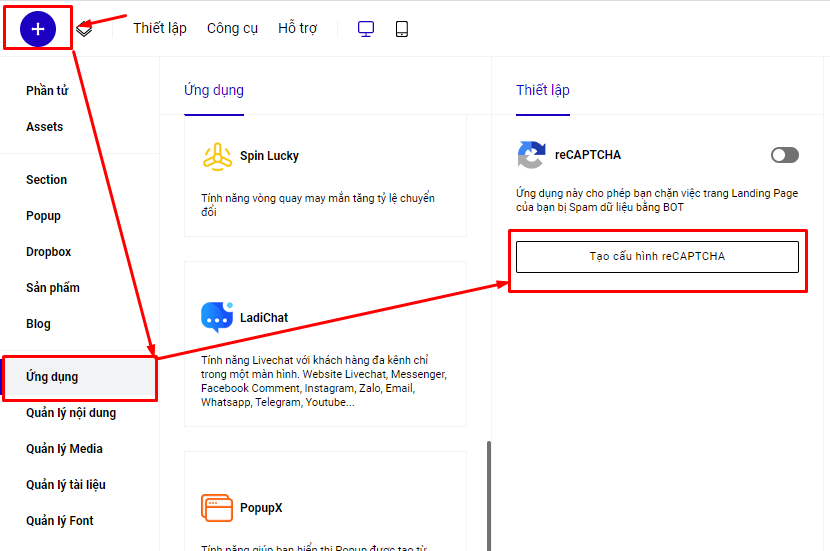Open the Thiết lập menu

(160, 29)
